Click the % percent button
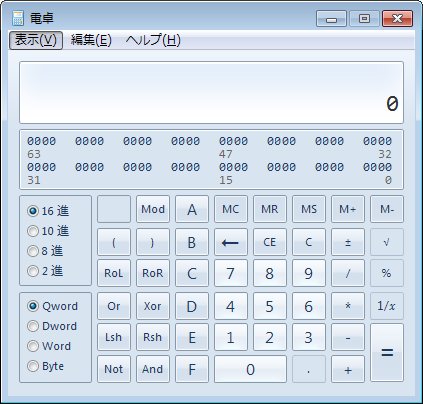The height and width of the screenshot is (404, 423). [387, 273]
